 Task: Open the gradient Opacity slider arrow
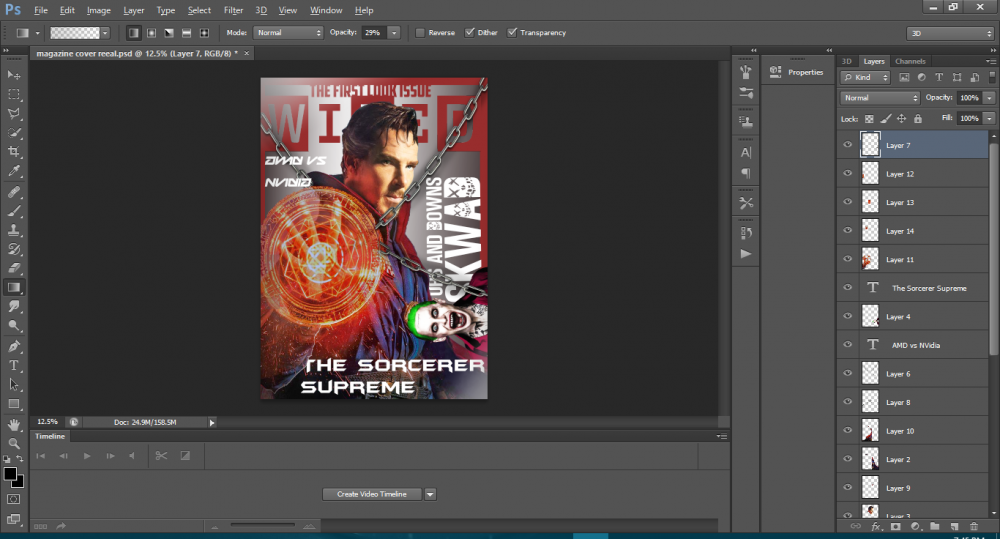394,33
